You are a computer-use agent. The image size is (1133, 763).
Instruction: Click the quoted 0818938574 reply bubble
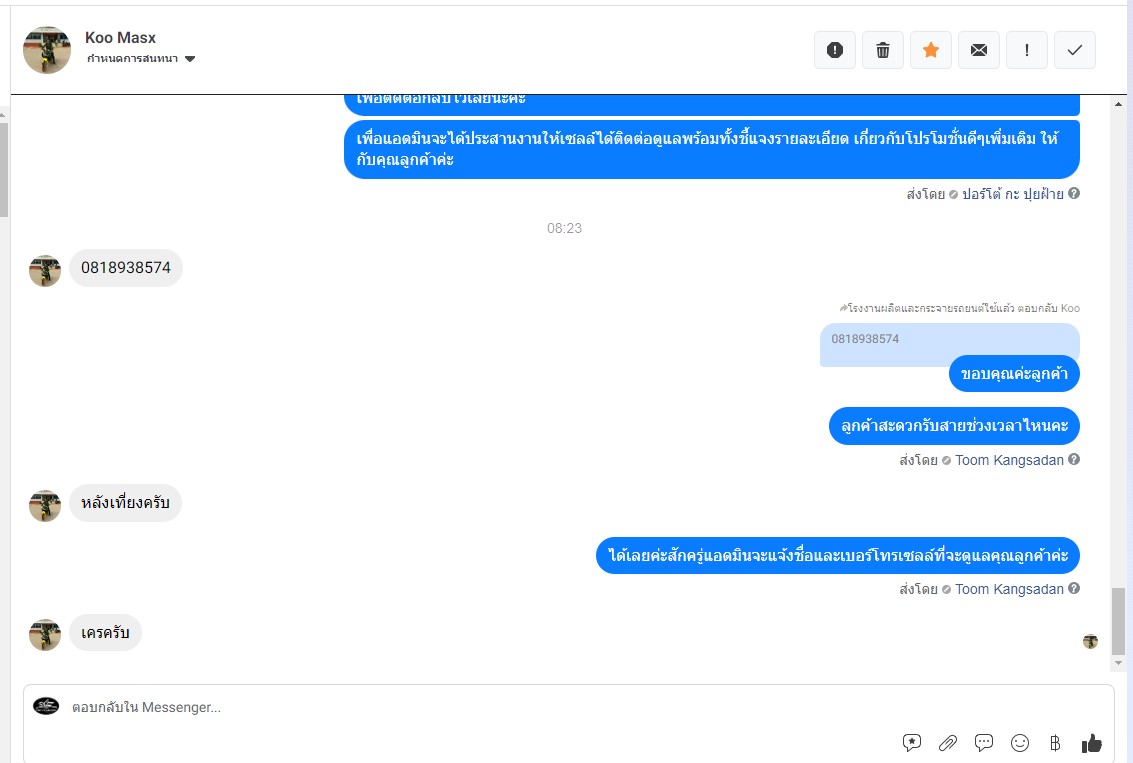click(949, 344)
